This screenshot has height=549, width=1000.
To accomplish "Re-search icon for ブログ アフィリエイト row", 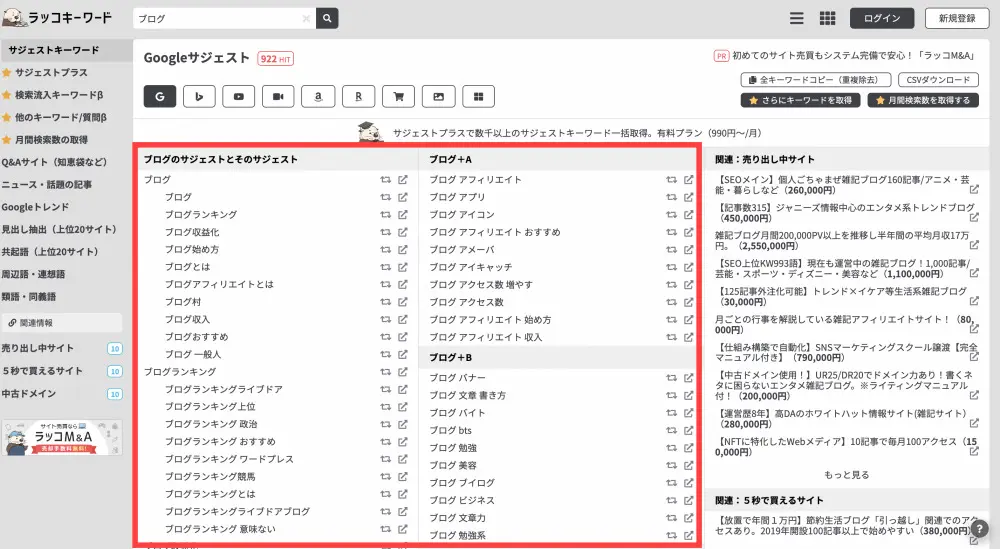I will pyautogui.click(x=672, y=180).
